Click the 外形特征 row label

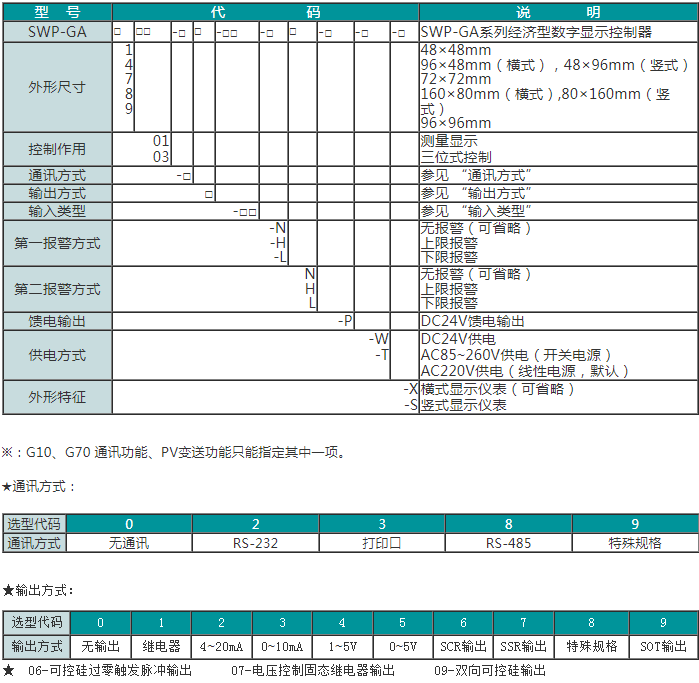[x=57, y=397]
